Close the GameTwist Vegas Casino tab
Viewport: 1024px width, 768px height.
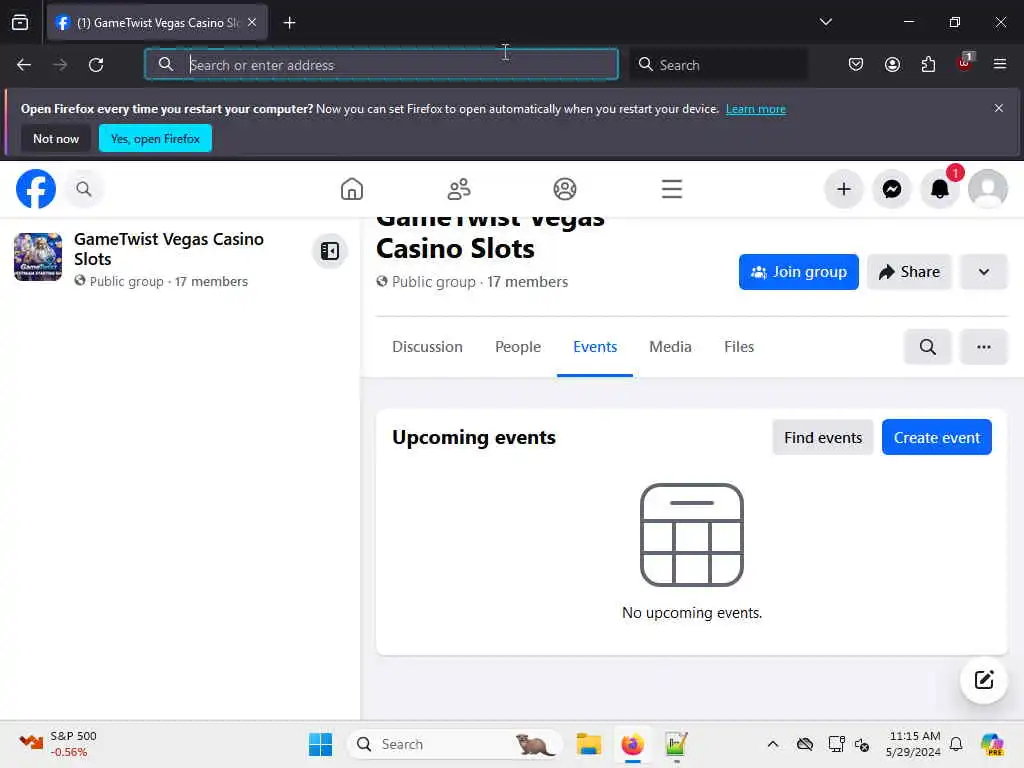[252, 23]
